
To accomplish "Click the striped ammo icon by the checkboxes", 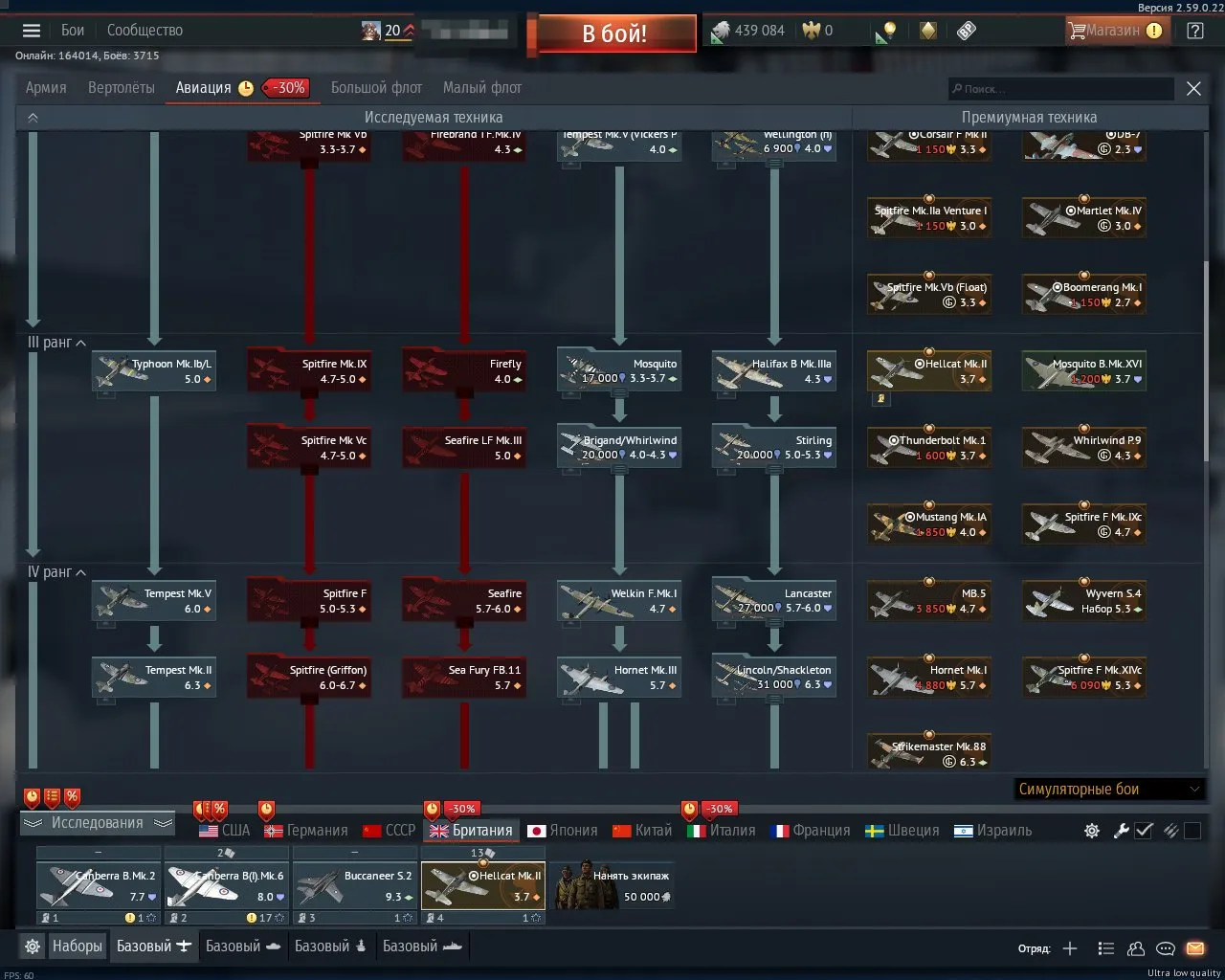I will (x=1169, y=831).
